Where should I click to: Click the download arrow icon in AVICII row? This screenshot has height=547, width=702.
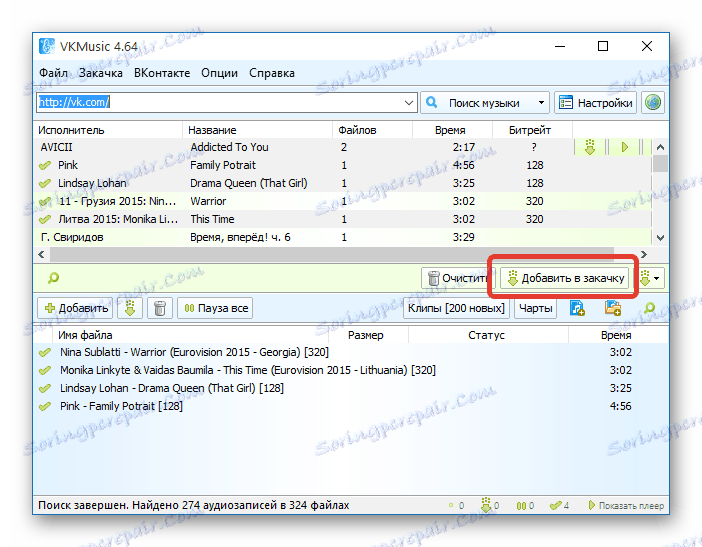[590, 147]
